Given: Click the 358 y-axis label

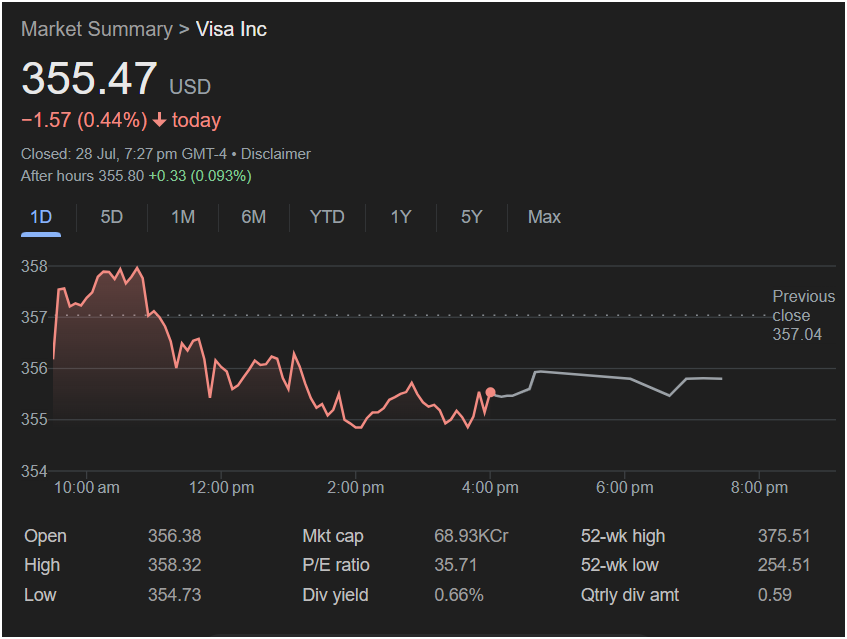Looking at the screenshot, I should [x=34, y=266].
